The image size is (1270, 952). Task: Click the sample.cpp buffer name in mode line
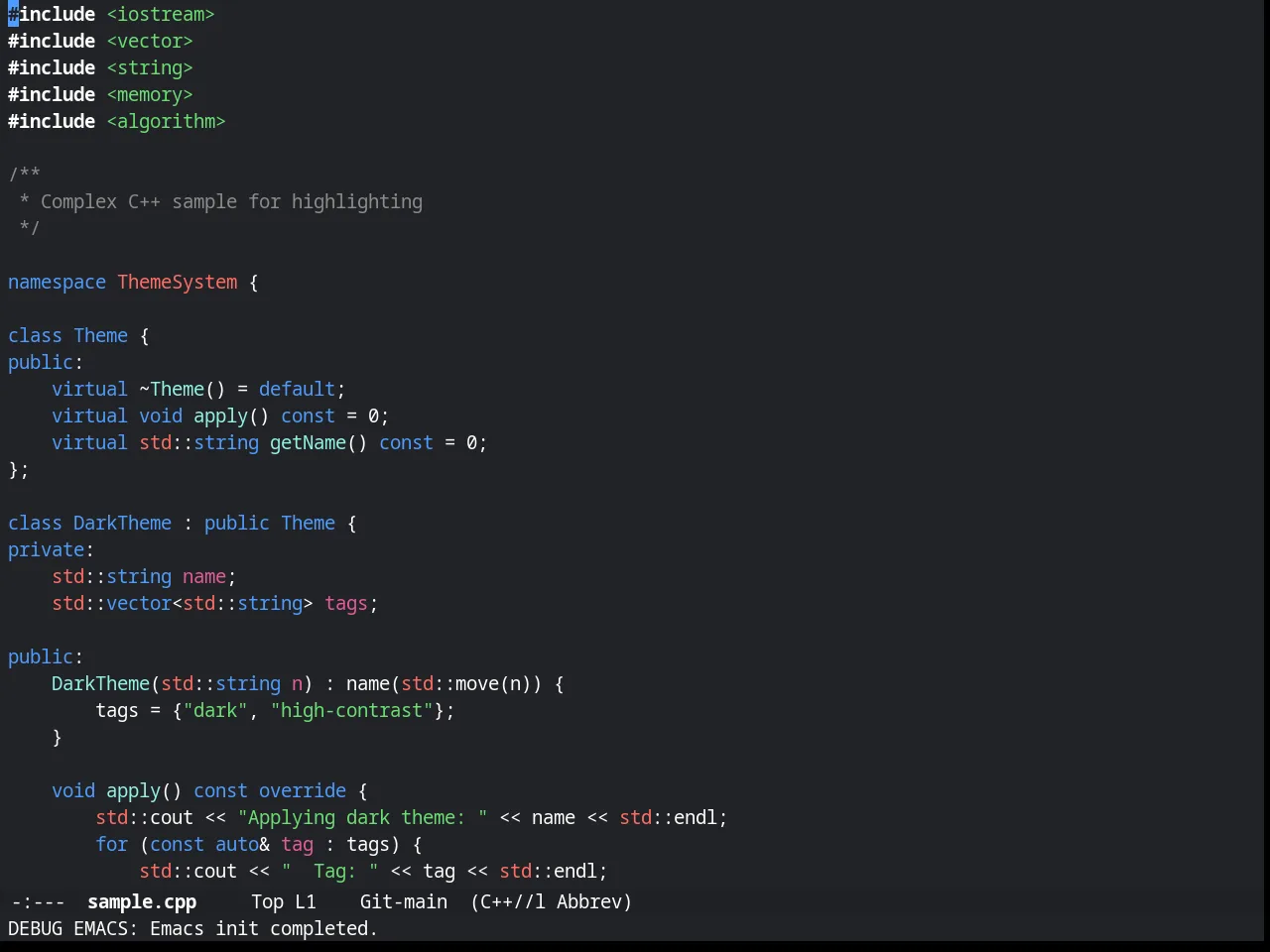[142, 901]
